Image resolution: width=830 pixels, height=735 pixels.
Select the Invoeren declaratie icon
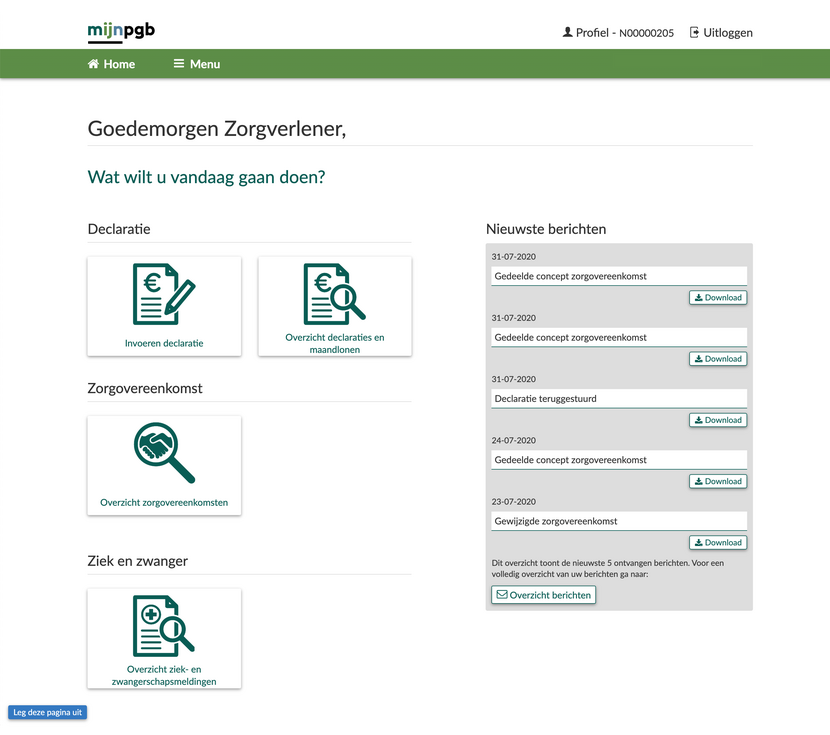point(164,295)
